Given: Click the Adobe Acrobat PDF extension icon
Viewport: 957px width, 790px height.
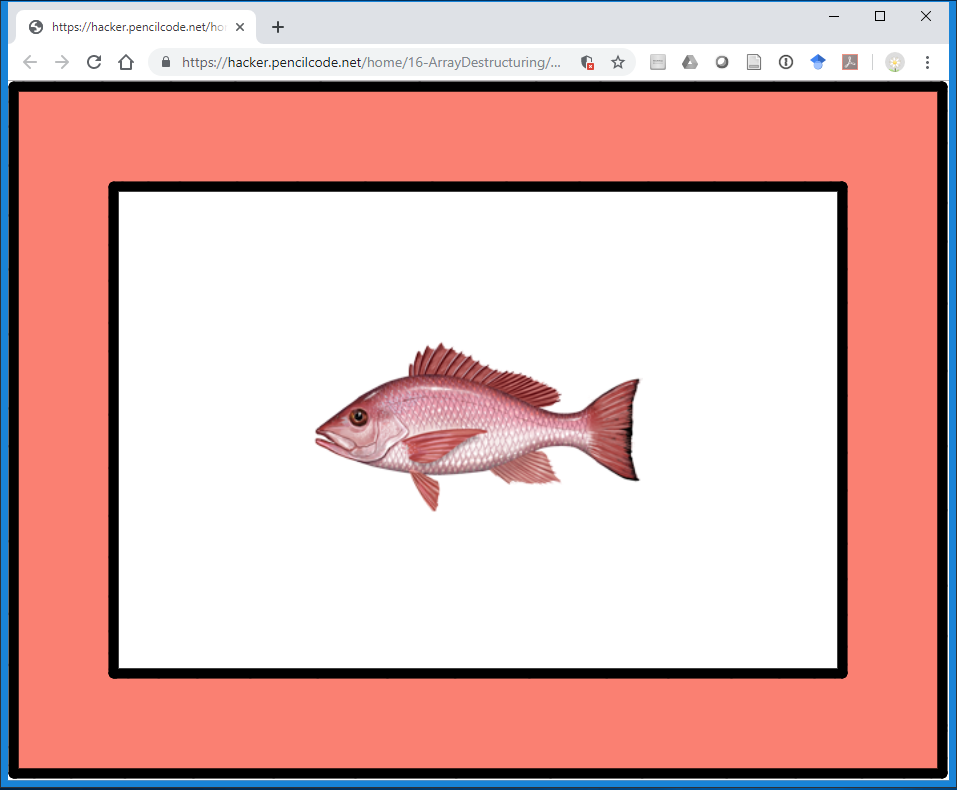Looking at the screenshot, I should [850, 62].
